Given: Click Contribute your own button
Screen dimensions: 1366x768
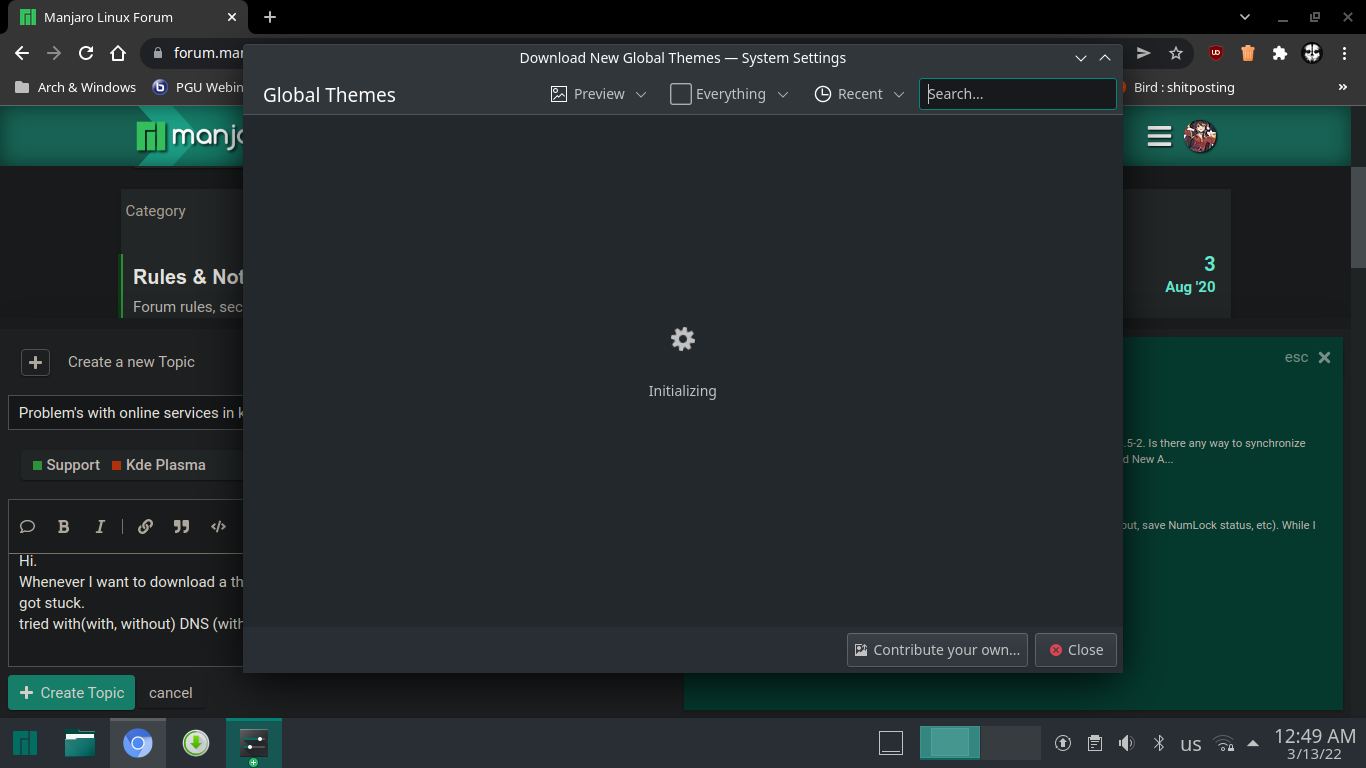Looking at the screenshot, I should point(937,650).
